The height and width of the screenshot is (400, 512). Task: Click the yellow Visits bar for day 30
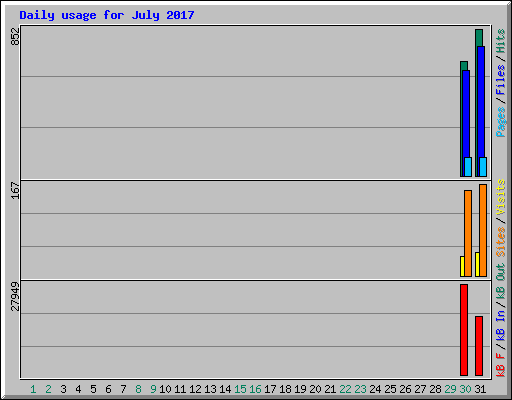(x=462, y=266)
